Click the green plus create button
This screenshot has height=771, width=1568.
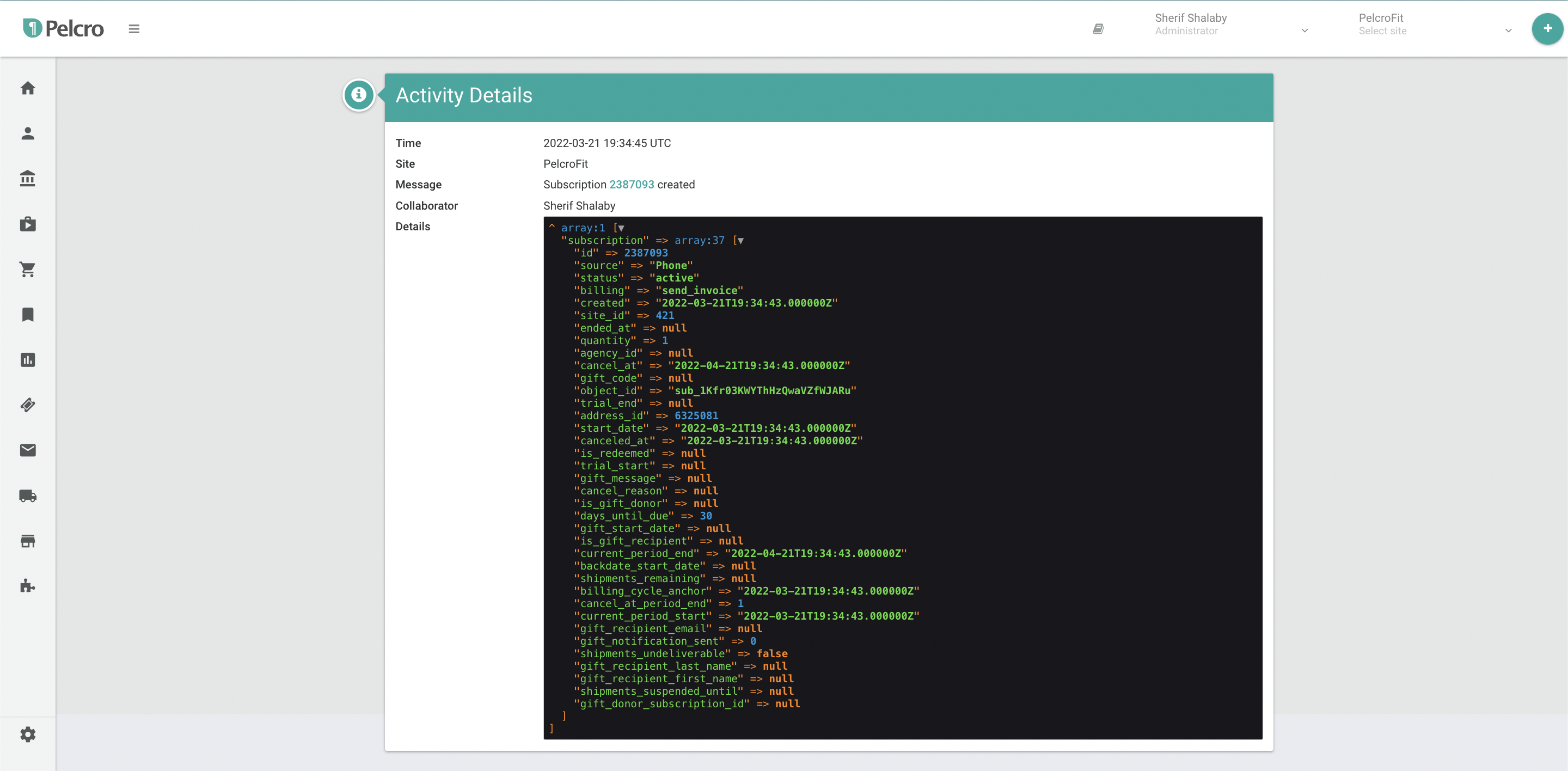1547,29
